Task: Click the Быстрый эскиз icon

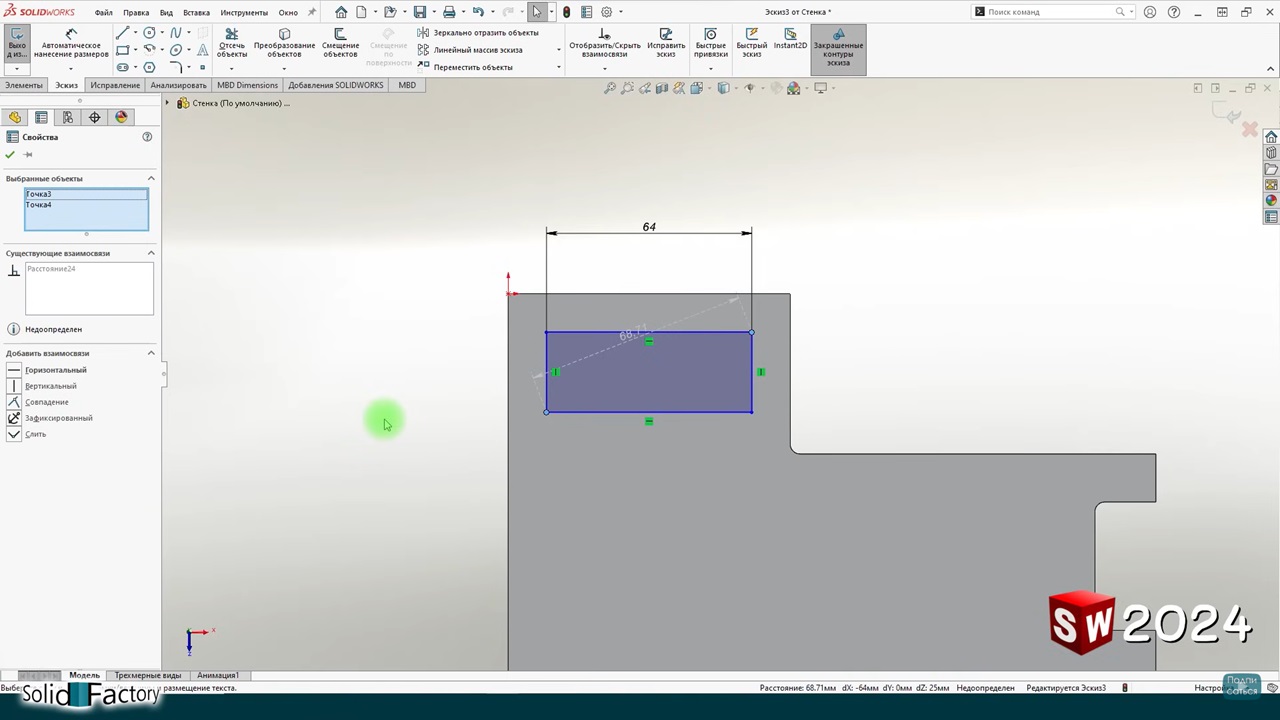Action: click(x=751, y=44)
